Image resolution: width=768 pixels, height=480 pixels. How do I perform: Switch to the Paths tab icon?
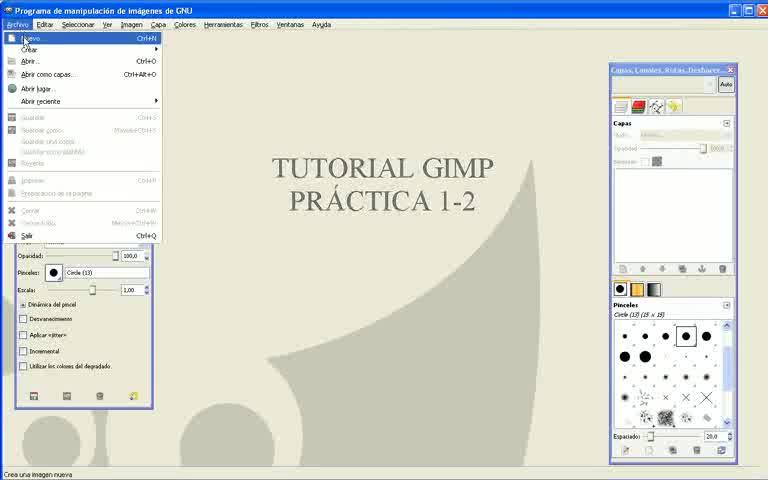pos(656,107)
